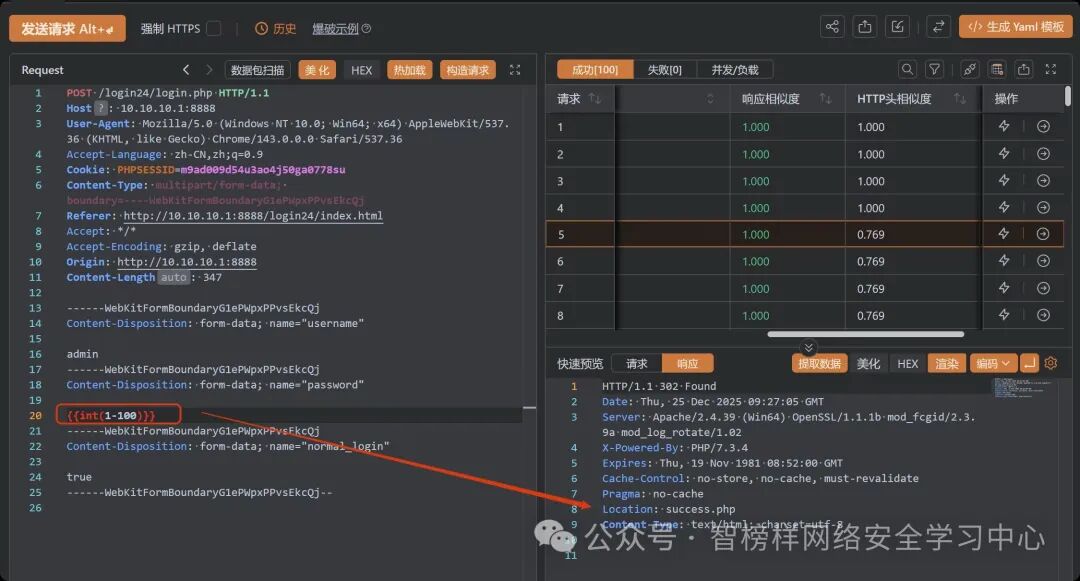Click the lightning icon in row 5
1080x581 pixels.
[1004, 234]
